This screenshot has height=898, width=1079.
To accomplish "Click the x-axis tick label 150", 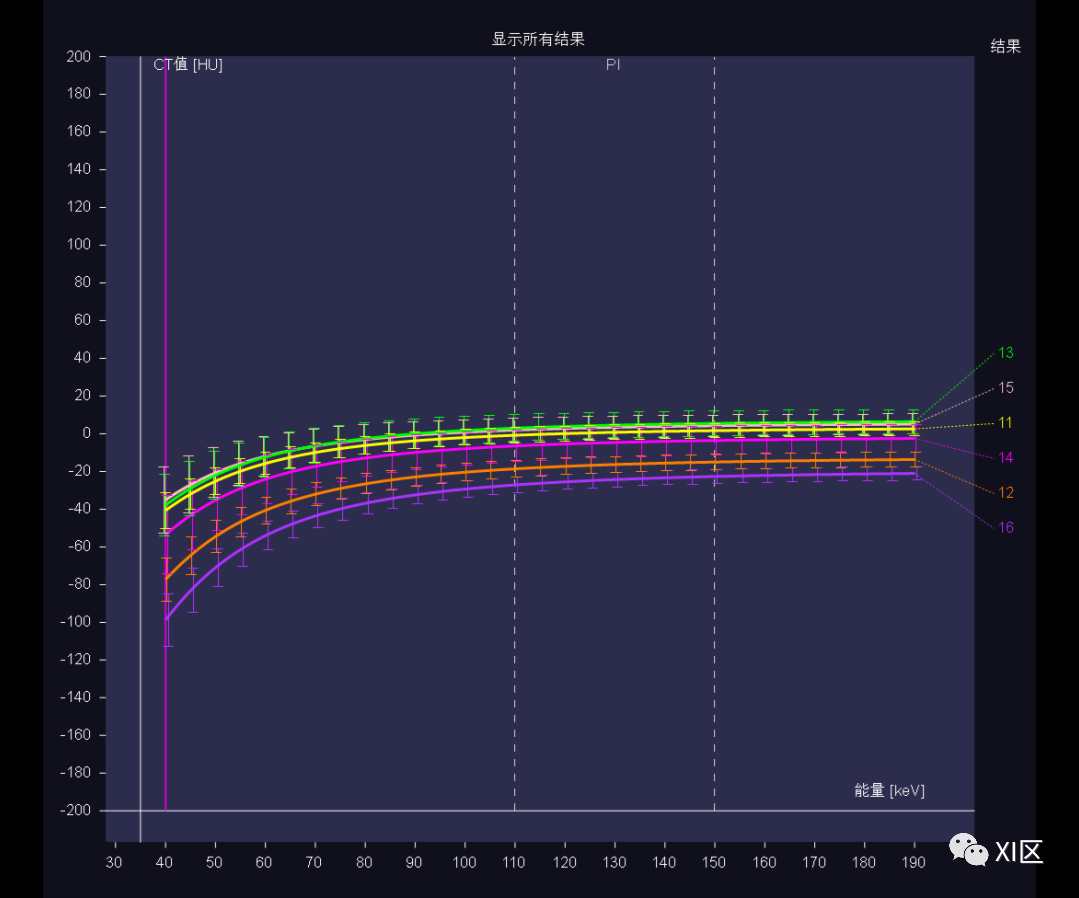I will (714, 863).
